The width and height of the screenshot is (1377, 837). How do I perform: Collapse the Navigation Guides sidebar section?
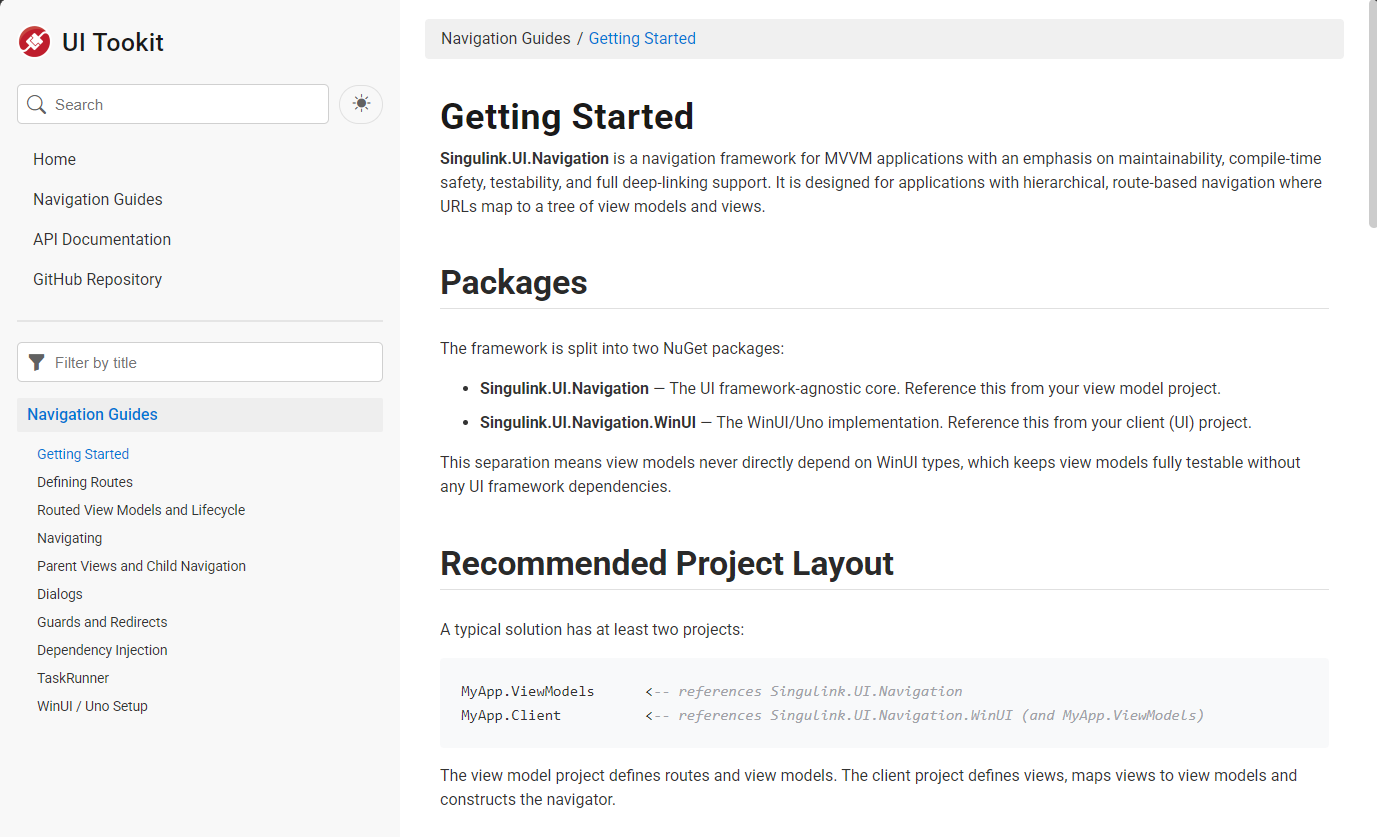pyautogui.click(x=200, y=415)
